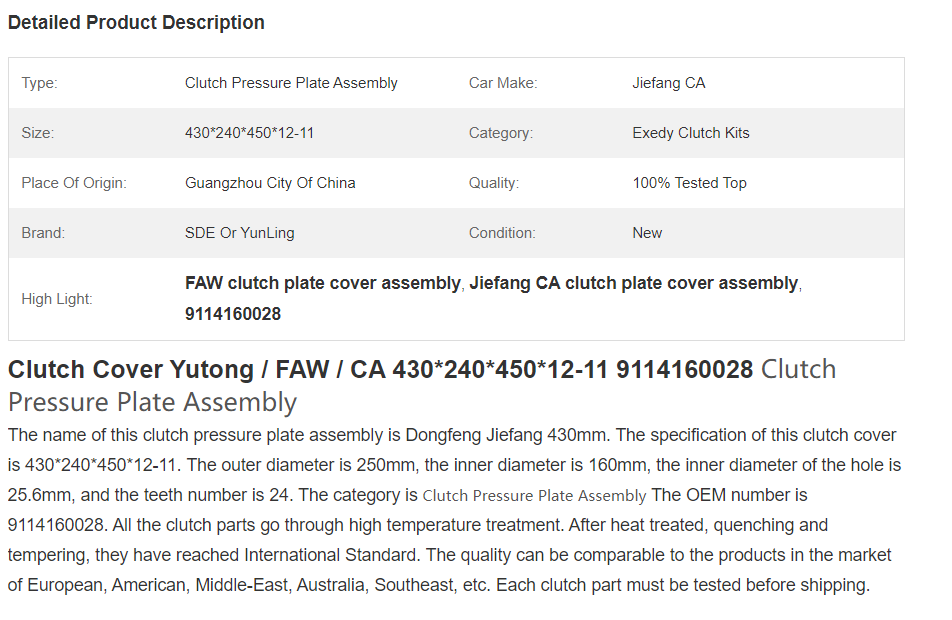Open the Exedy Clutch Kits category
The image size is (952, 620).
pyautogui.click(x=690, y=133)
